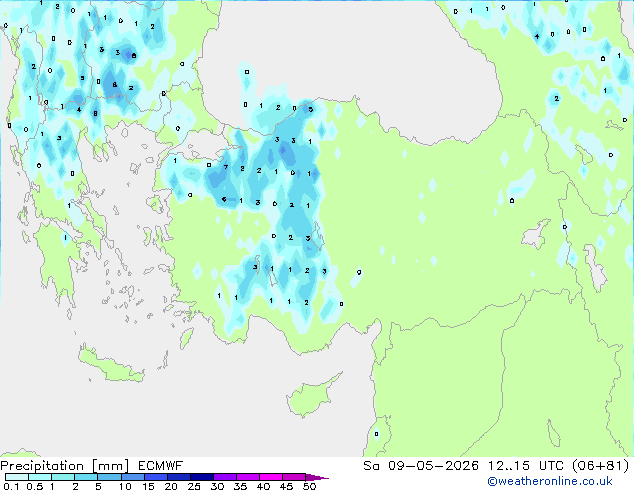Click the date 'Sa 09-05-2026'

click(421, 466)
